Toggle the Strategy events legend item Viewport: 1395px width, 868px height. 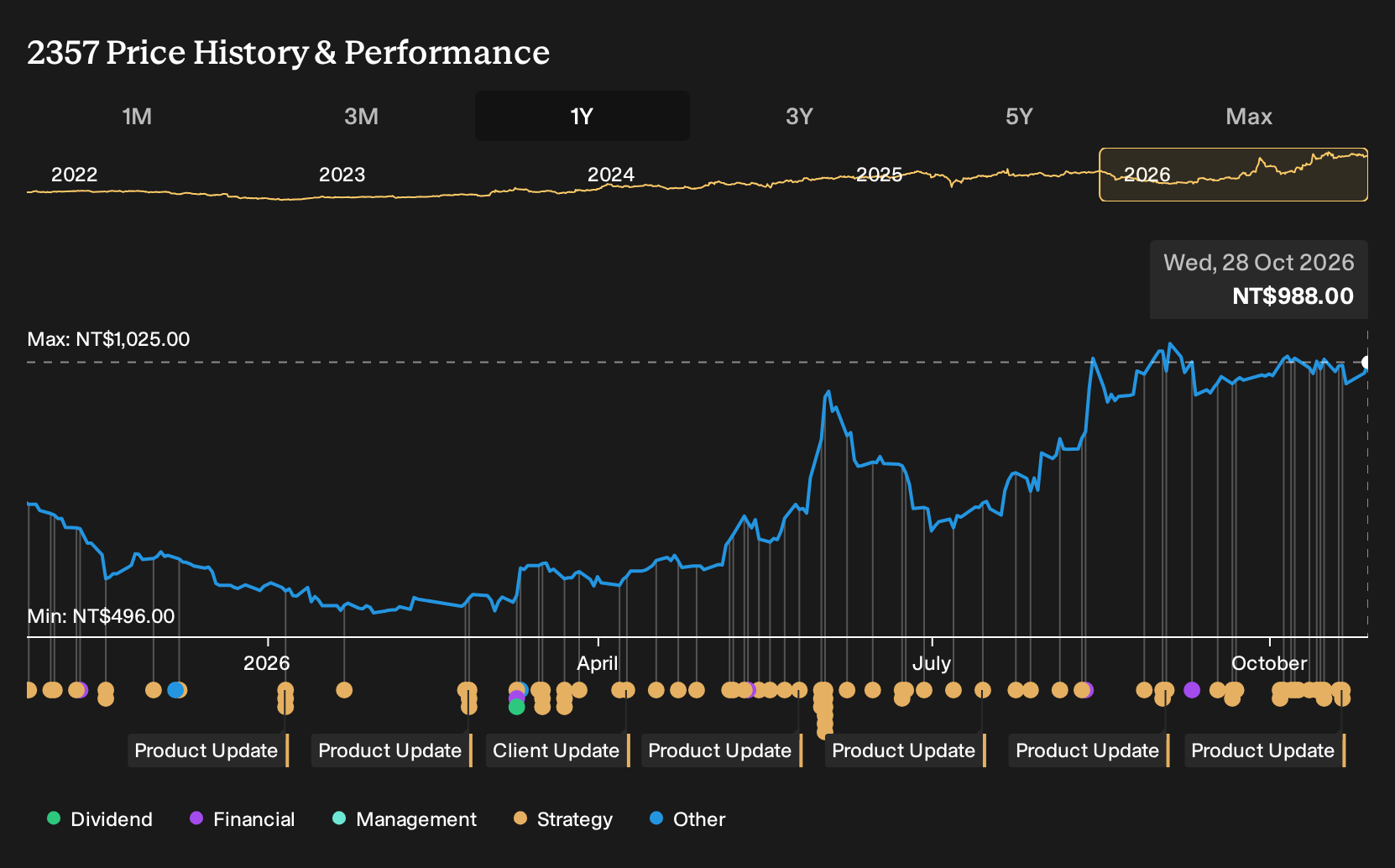pyautogui.click(x=563, y=819)
